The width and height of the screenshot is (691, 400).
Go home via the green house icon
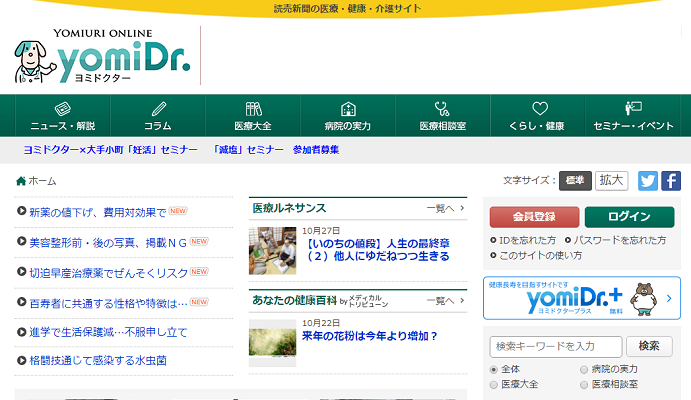pyautogui.click(x=21, y=181)
